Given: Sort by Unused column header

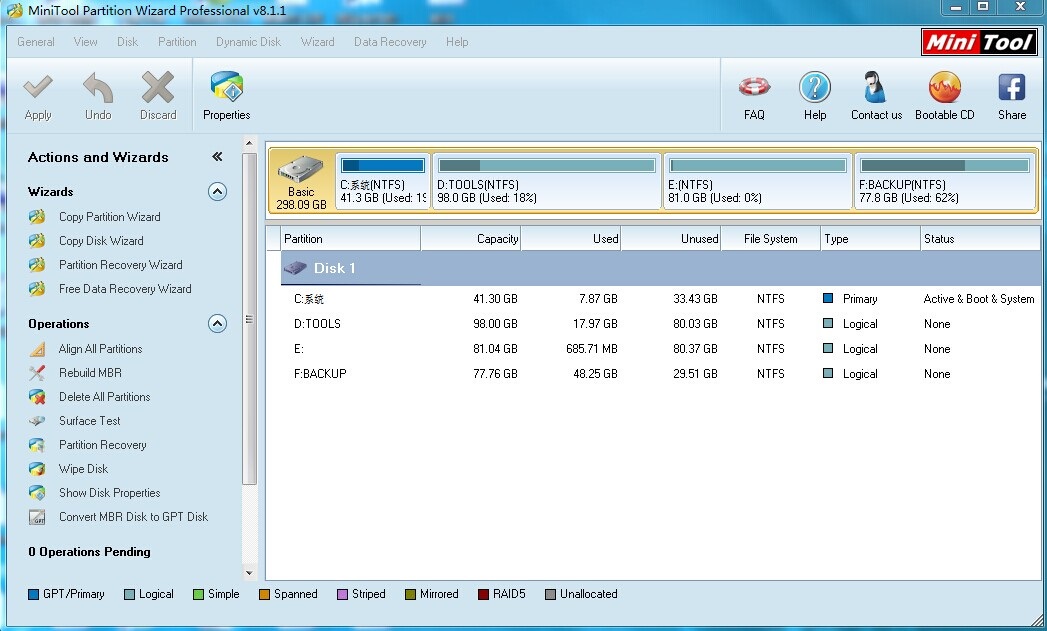Looking at the screenshot, I should (671, 239).
